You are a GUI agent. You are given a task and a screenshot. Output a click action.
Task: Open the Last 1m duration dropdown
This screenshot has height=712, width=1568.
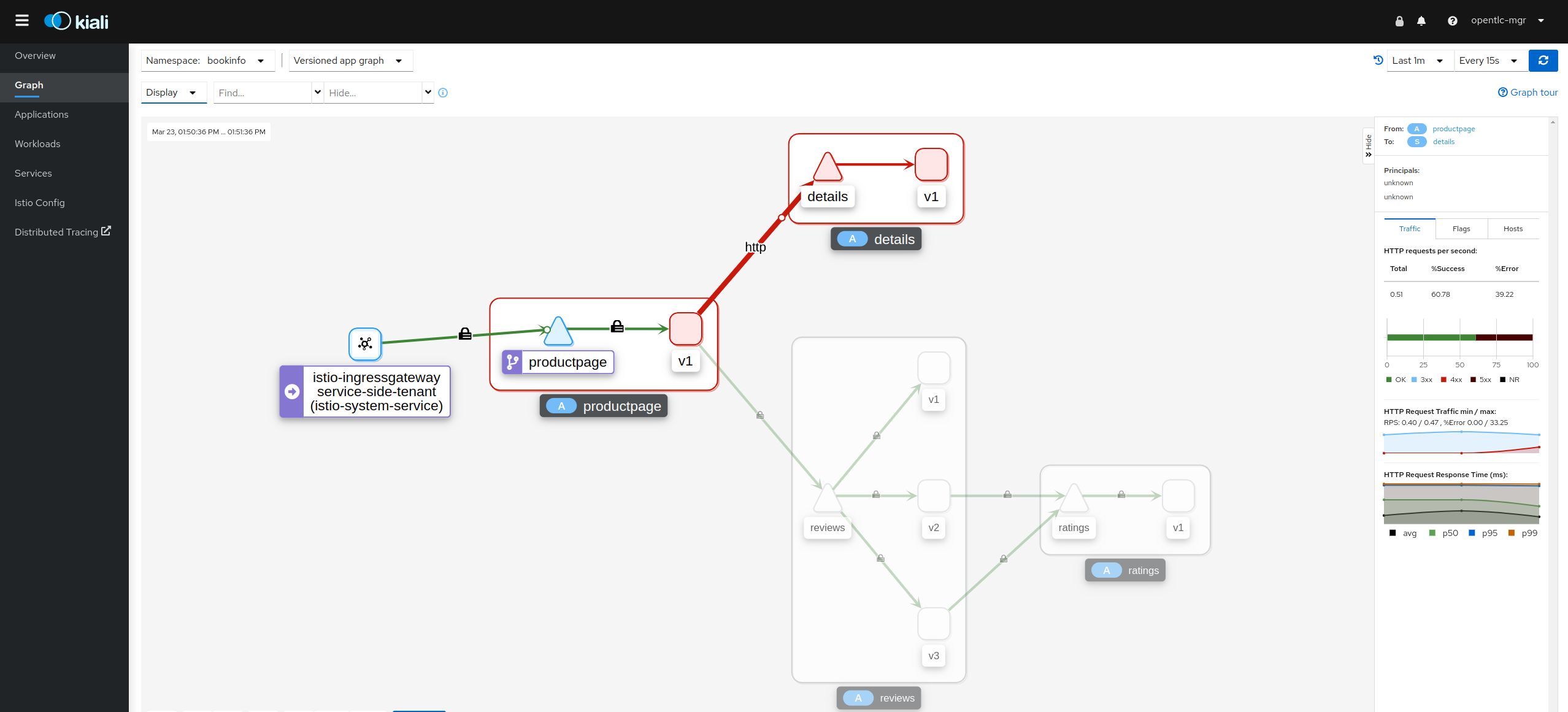pyautogui.click(x=1420, y=61)
